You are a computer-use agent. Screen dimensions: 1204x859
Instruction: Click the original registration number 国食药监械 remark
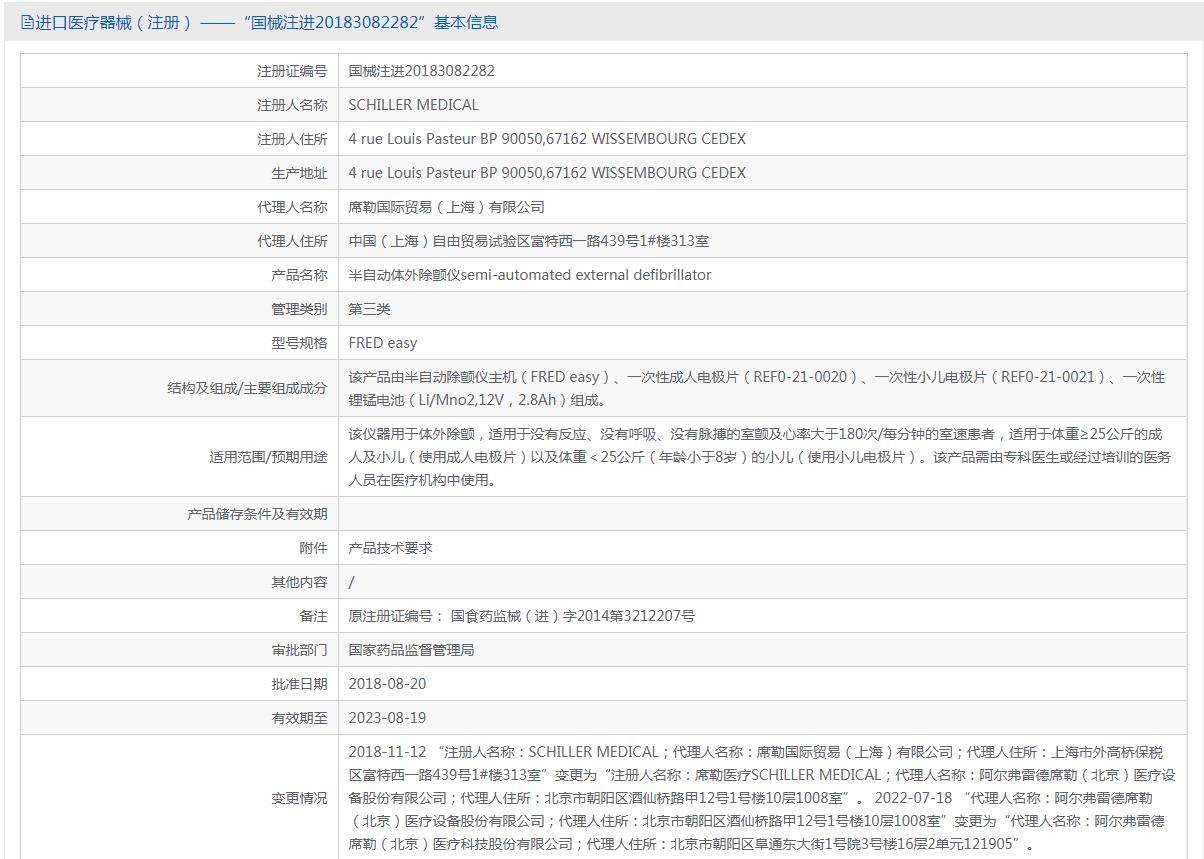pos(521,616)
